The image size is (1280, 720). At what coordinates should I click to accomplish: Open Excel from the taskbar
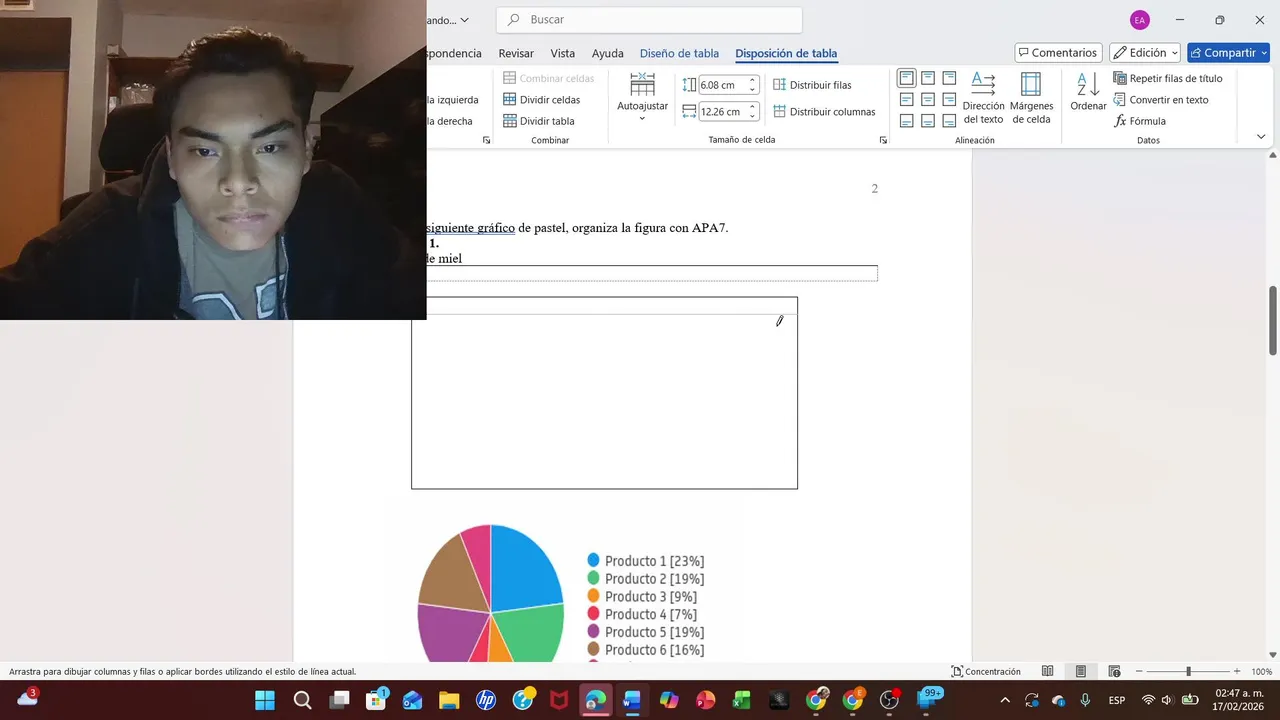(741, 700)
